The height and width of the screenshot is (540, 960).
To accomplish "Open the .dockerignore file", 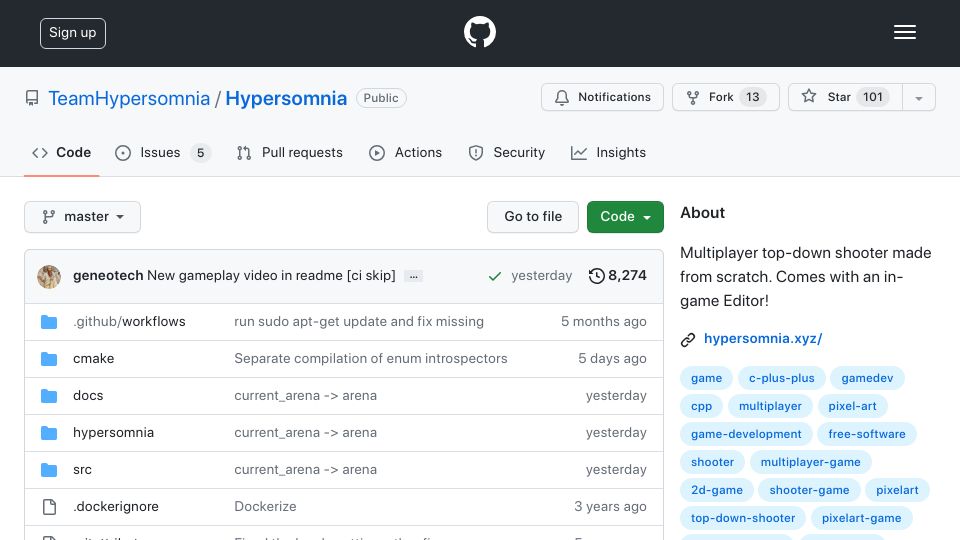I will [116, 506].
